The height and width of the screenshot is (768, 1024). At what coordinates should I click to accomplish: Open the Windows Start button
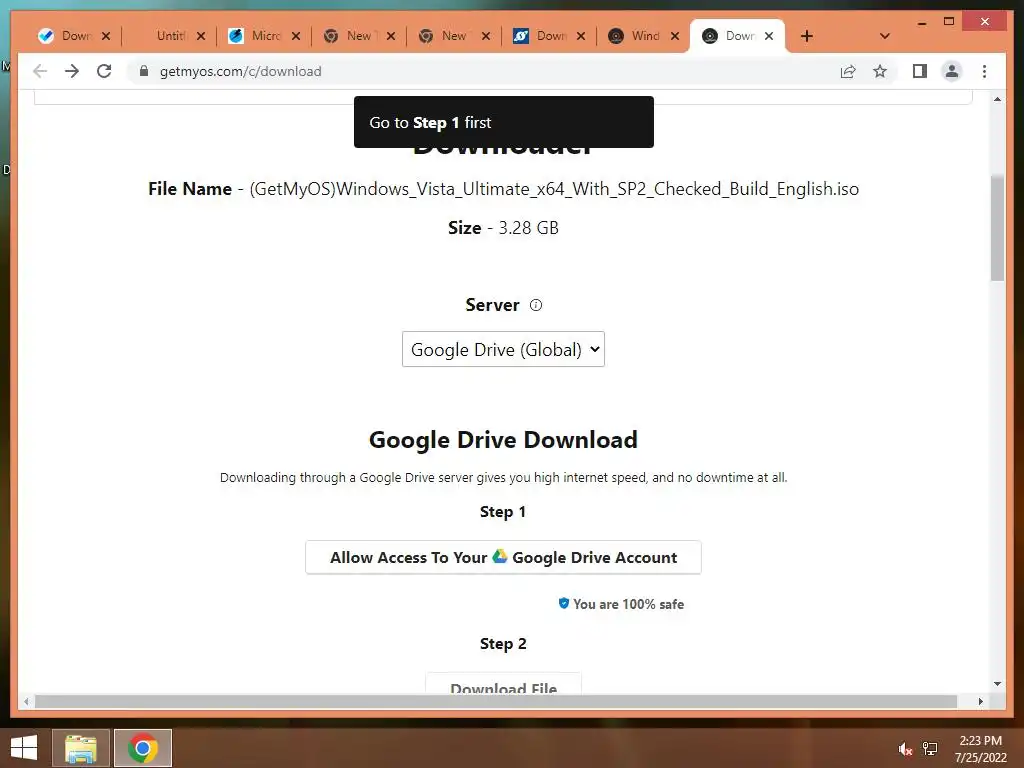(x=24, y=748)
